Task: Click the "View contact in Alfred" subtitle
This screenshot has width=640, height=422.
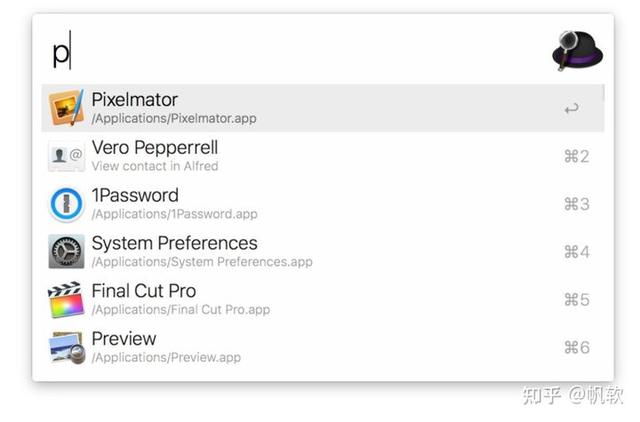Action: pos(155,166)
